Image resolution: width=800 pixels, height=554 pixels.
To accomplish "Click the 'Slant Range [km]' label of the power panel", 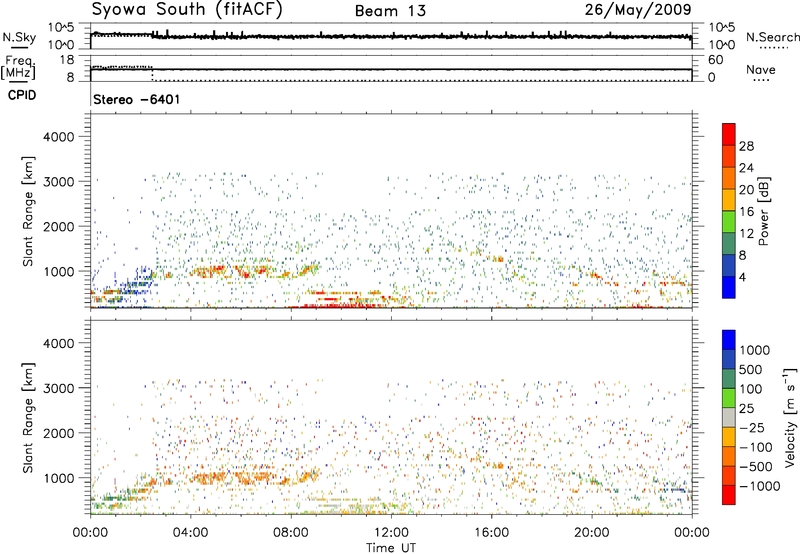I will point(28,211).
